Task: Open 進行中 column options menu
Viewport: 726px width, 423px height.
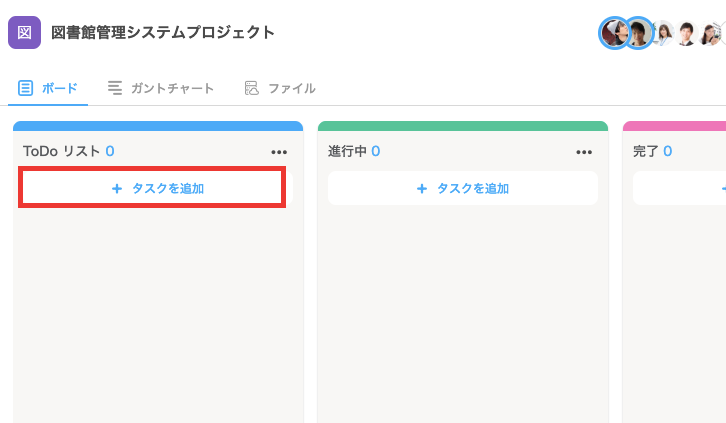Action: tap(584, 152)
